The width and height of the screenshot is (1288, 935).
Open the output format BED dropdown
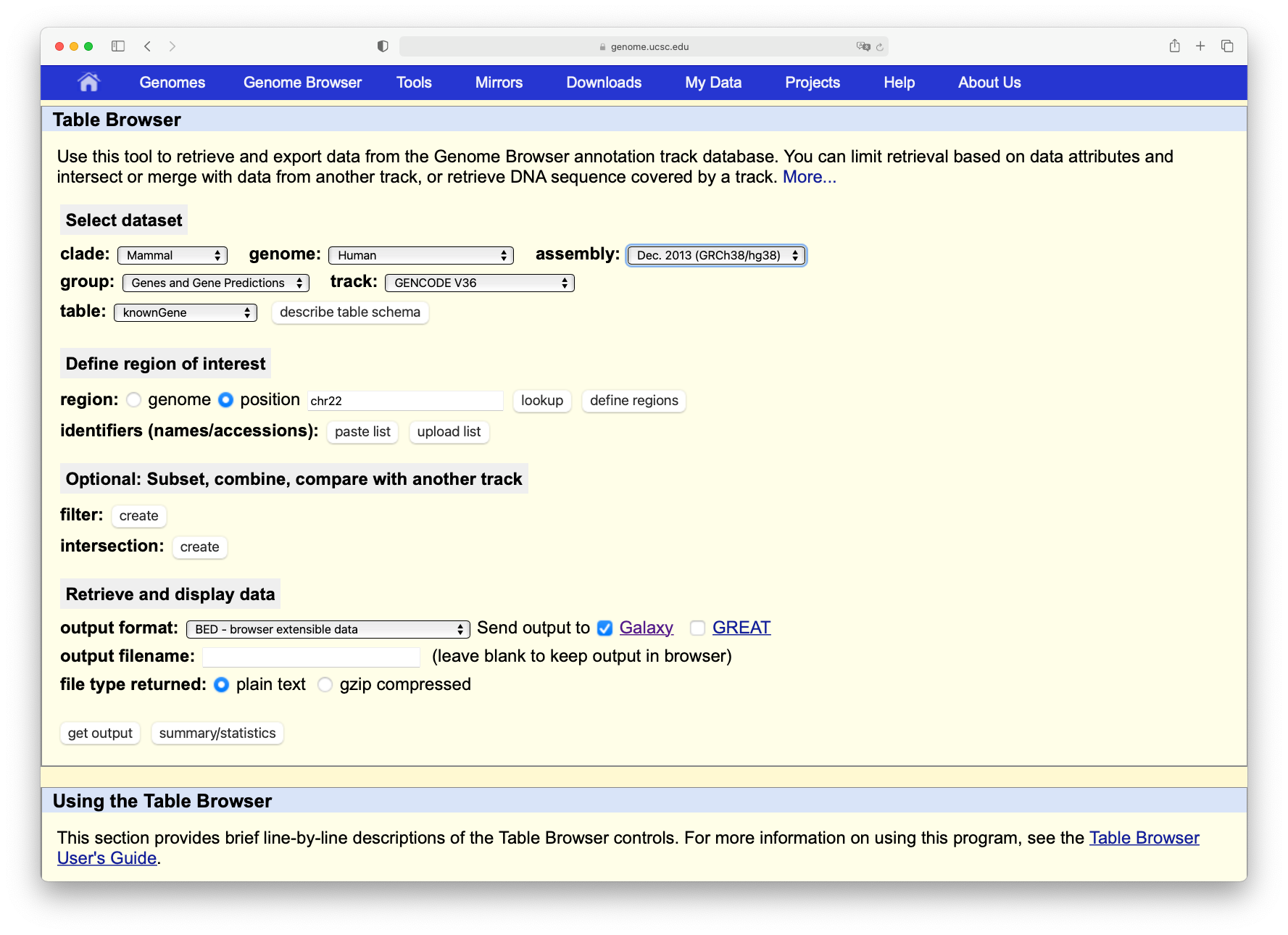[328, 629]
